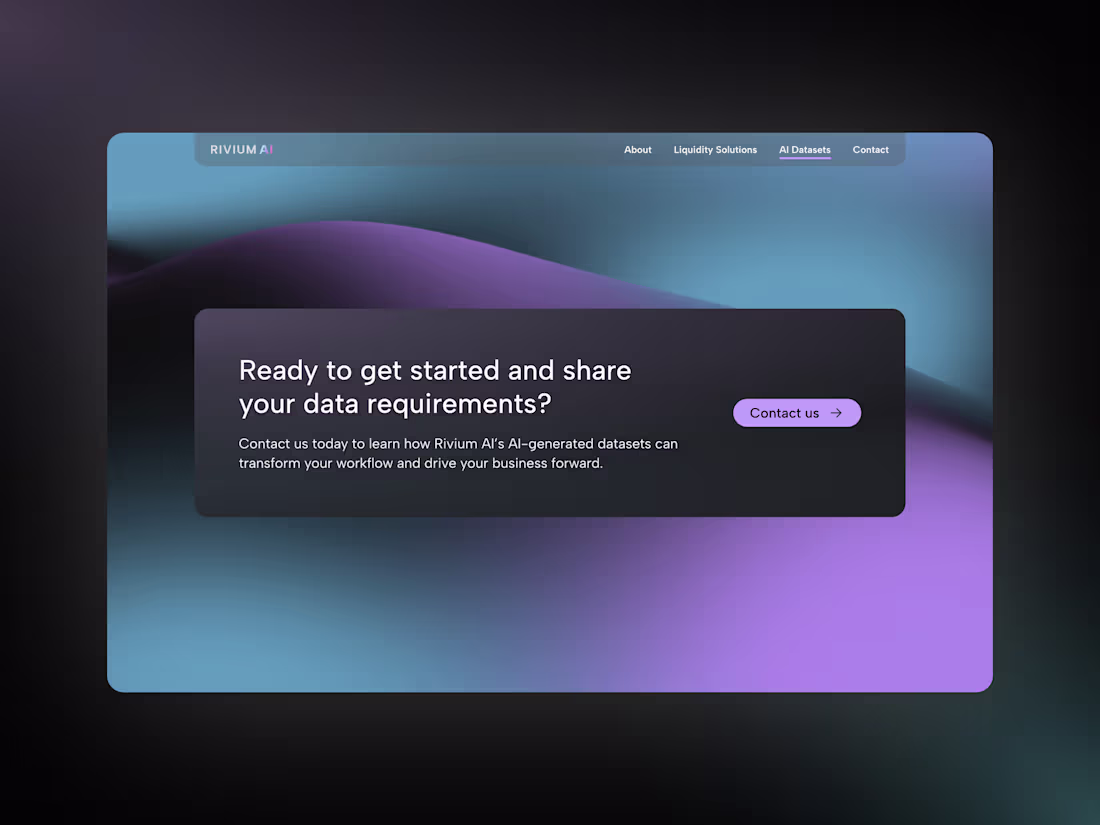
Task: Click the brand mark at top left
Action: [x=240, y=149]
